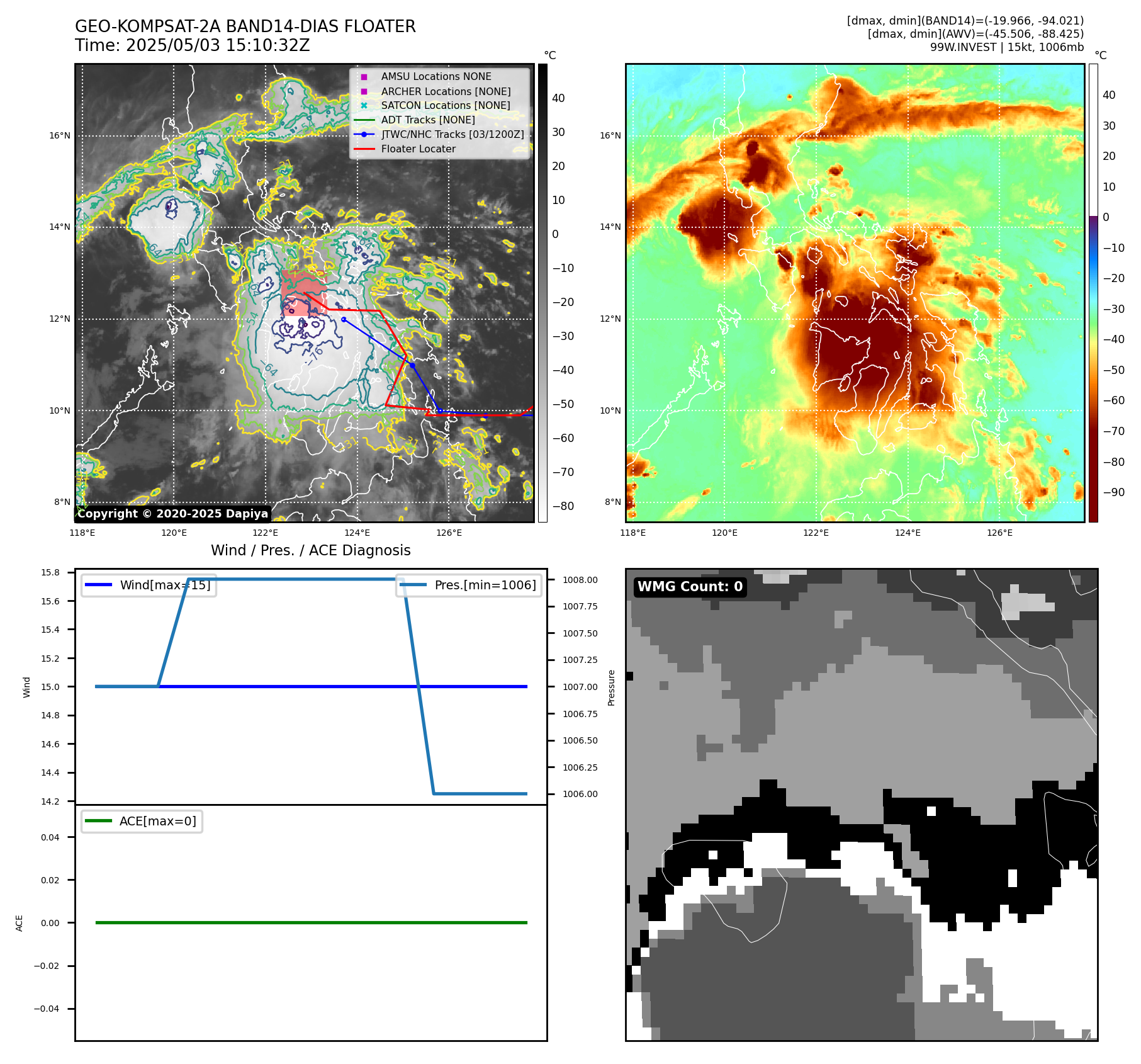Click the 1007.50 pressure tick label
1141x1064 pixels.
580,633
